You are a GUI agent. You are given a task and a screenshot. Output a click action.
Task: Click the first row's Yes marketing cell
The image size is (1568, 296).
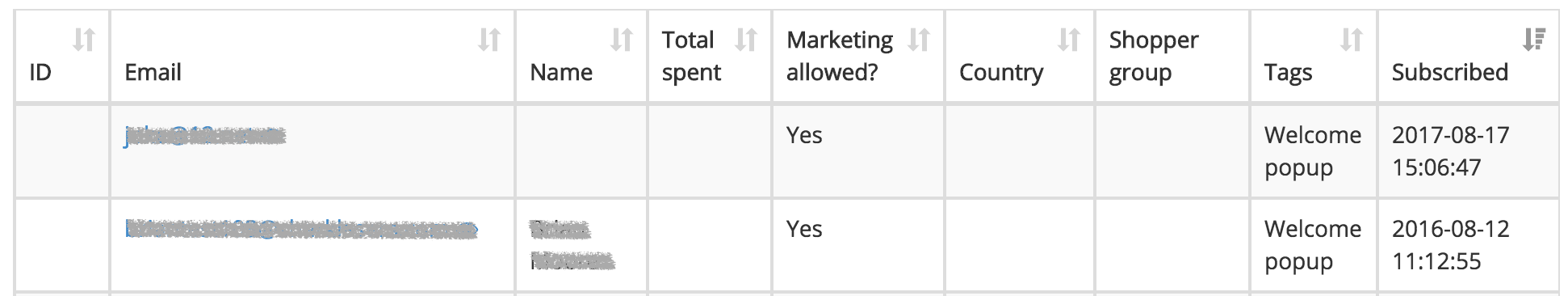(804, 135)
